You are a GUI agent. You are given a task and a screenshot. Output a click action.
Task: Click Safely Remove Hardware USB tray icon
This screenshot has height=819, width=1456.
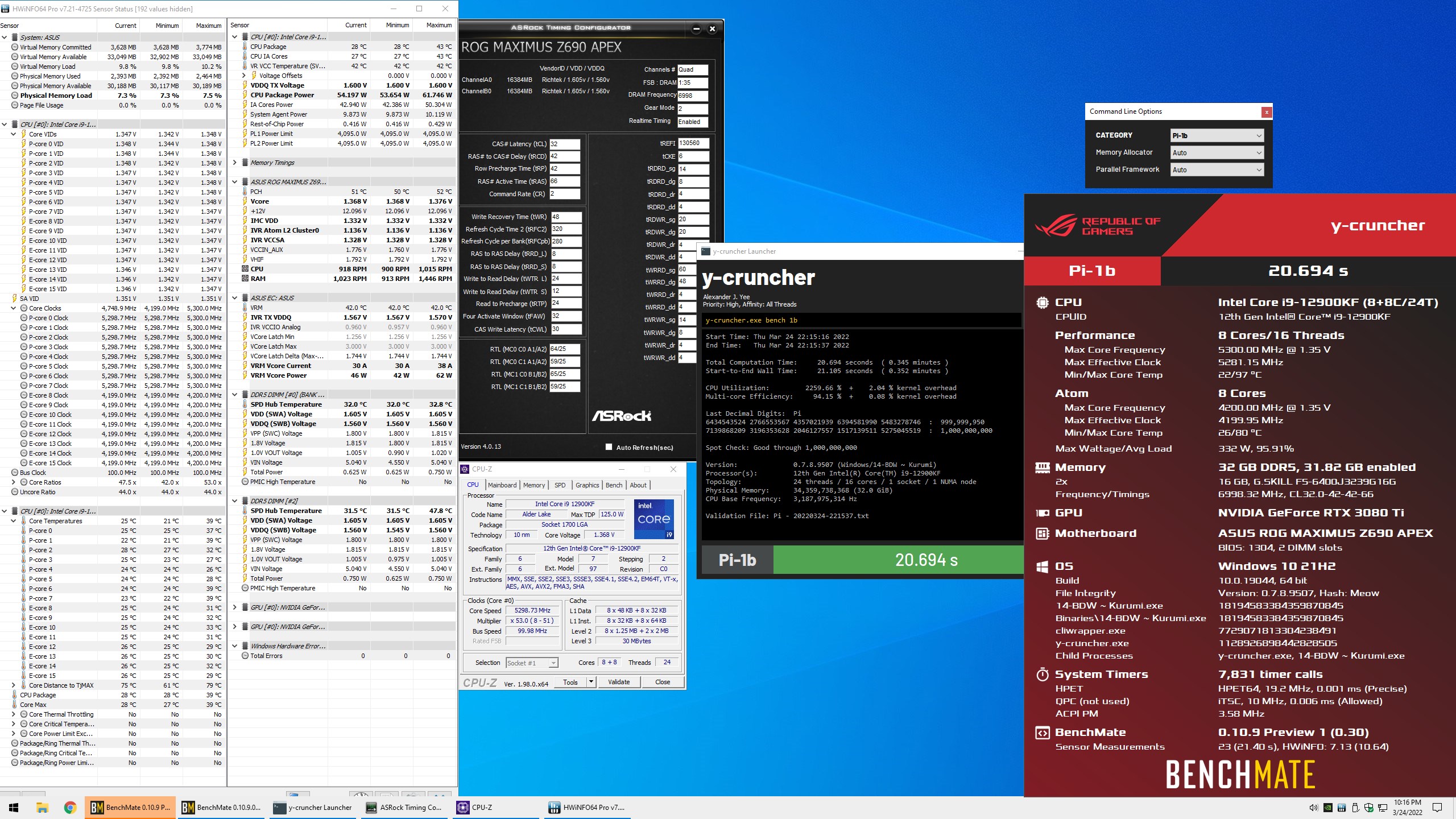click(1355, 808)
